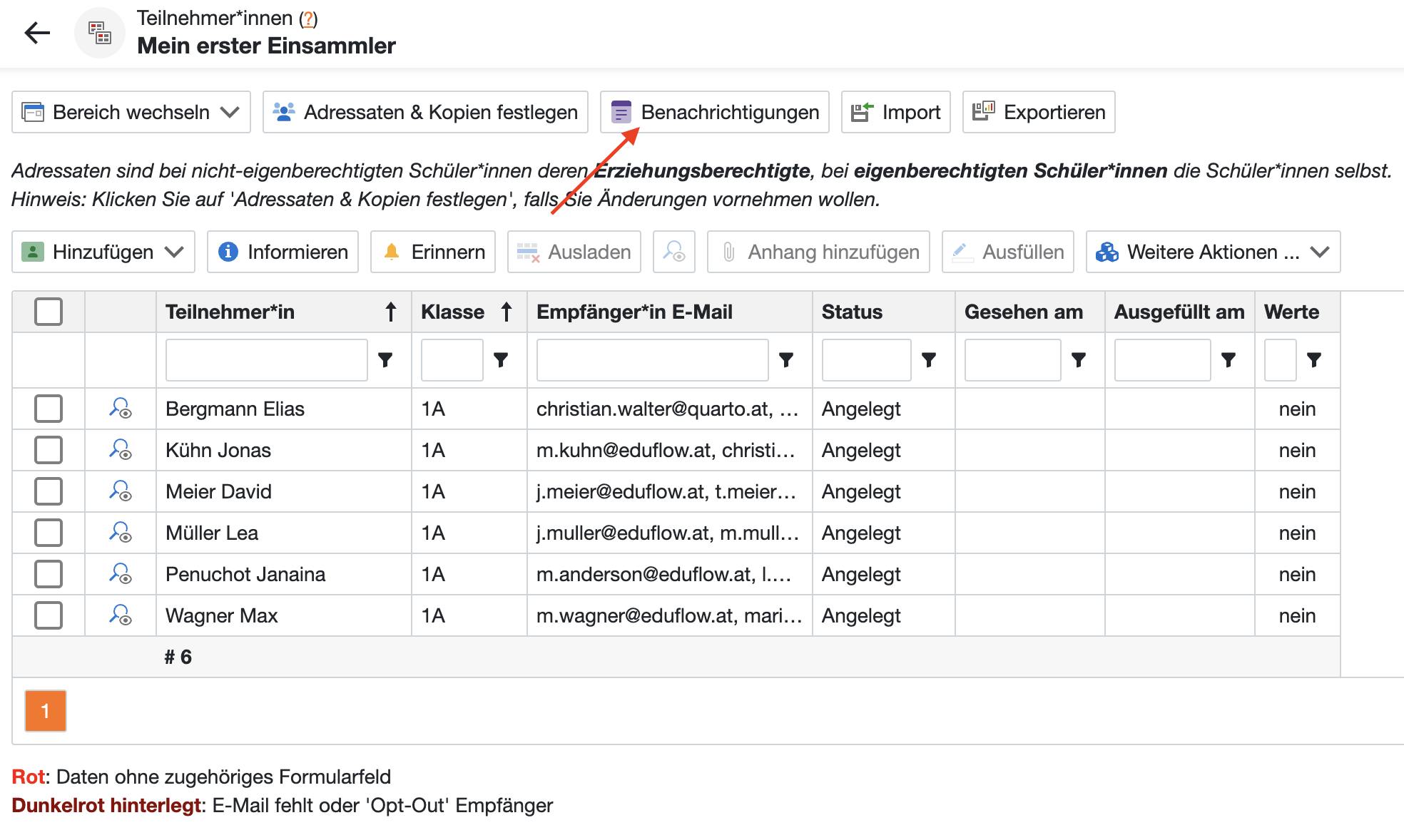Click filter icon for Werte column

click(1313, 360)
